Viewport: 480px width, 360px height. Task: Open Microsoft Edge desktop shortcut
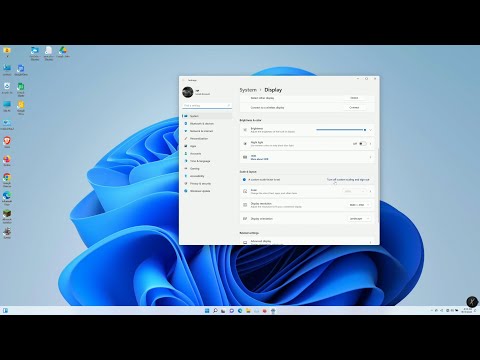(7, 198)
